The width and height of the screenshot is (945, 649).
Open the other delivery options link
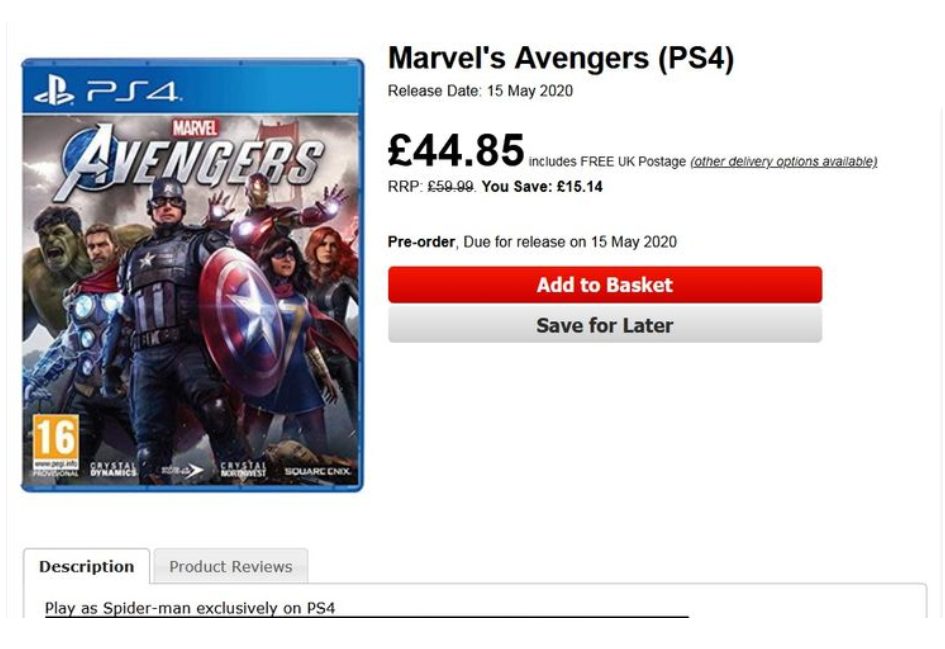[783, 162]
